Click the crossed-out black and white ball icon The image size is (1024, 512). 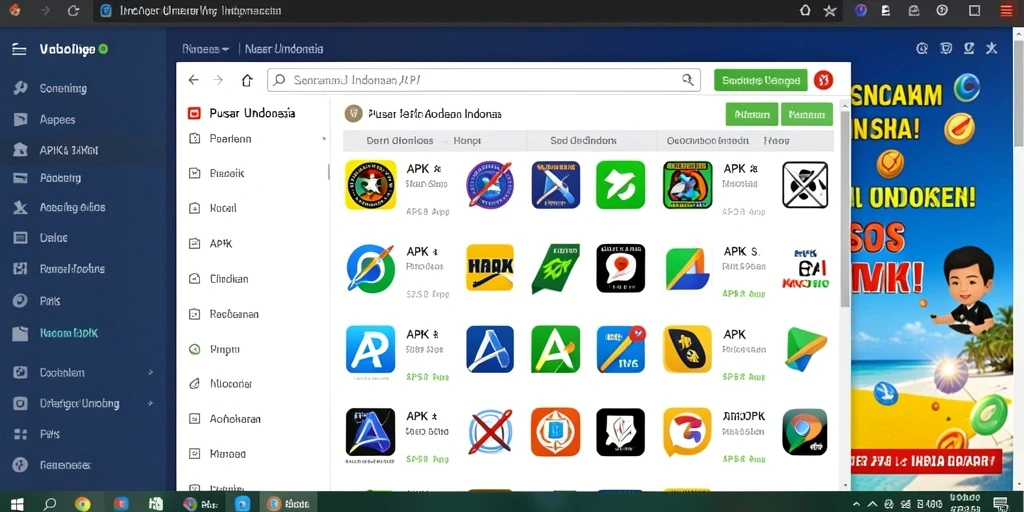(805, 185)
